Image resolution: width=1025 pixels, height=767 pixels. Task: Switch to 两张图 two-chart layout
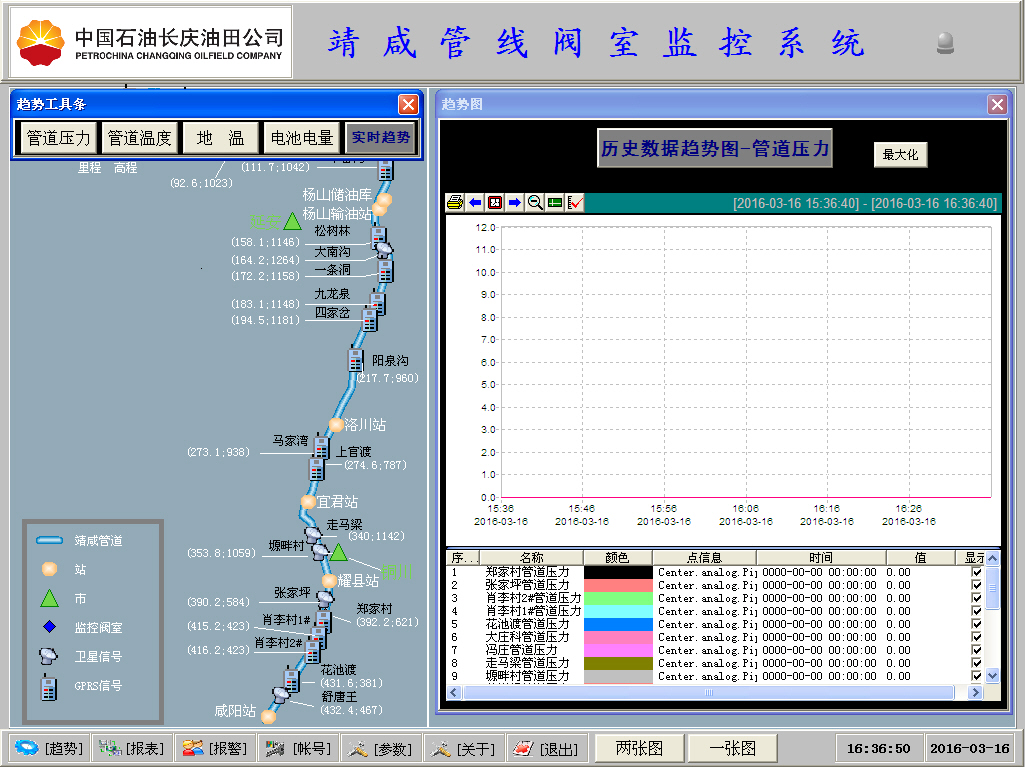639,749
